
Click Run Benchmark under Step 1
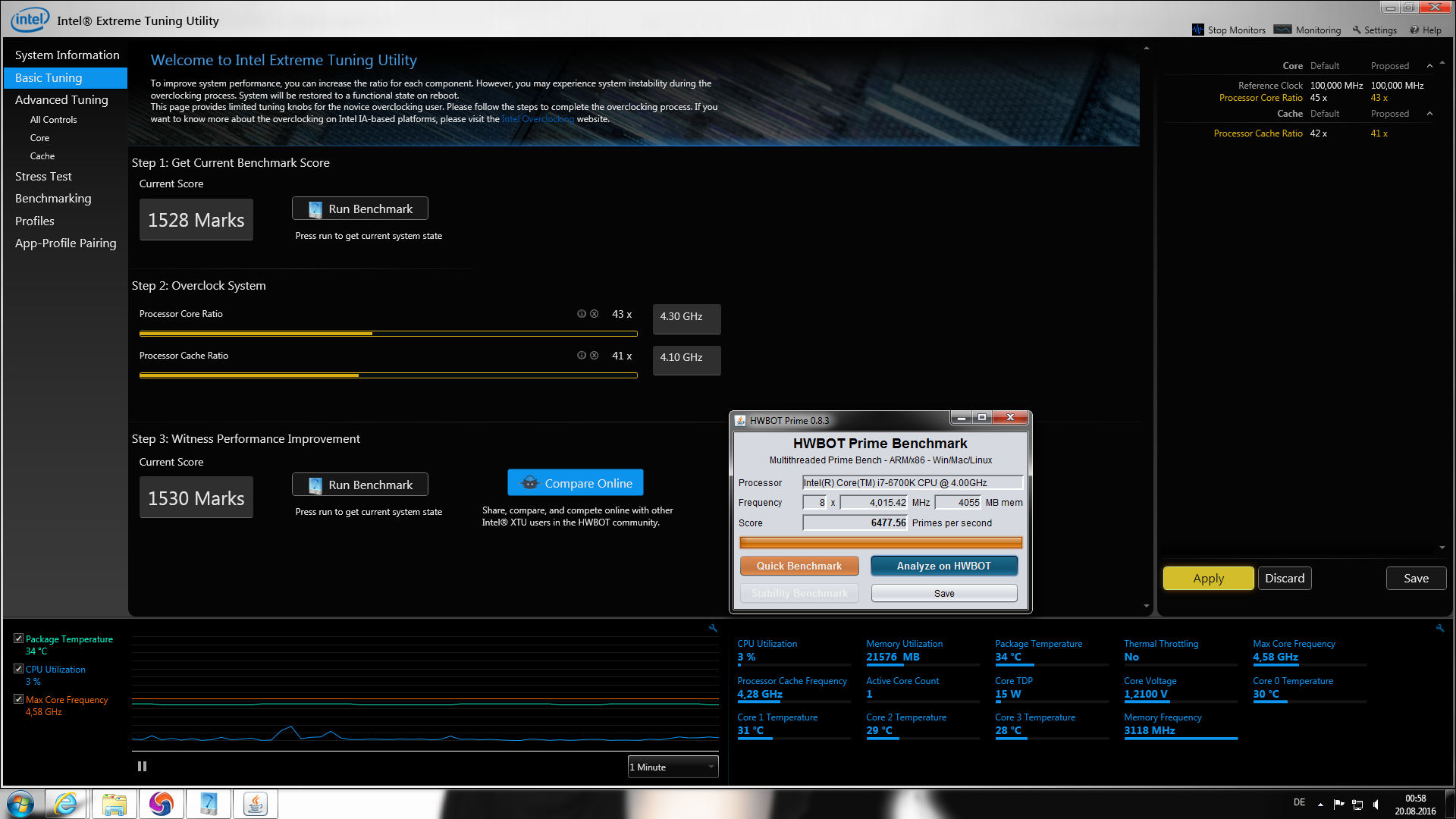click(x=360, y=209)
